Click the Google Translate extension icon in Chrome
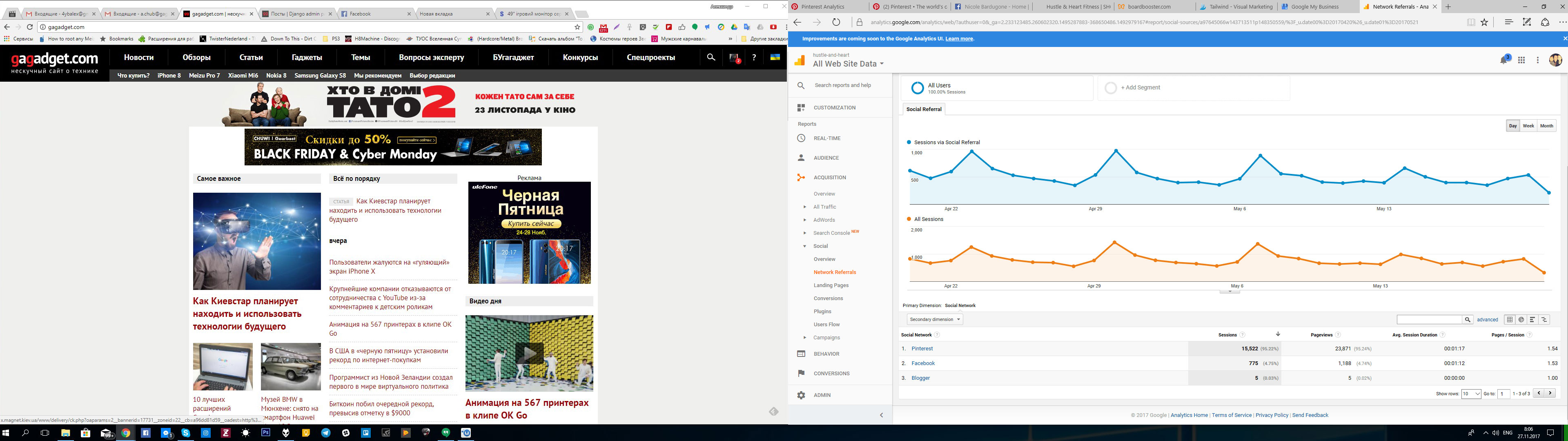This screenshot has height=441, width=1568. point(747,27)
